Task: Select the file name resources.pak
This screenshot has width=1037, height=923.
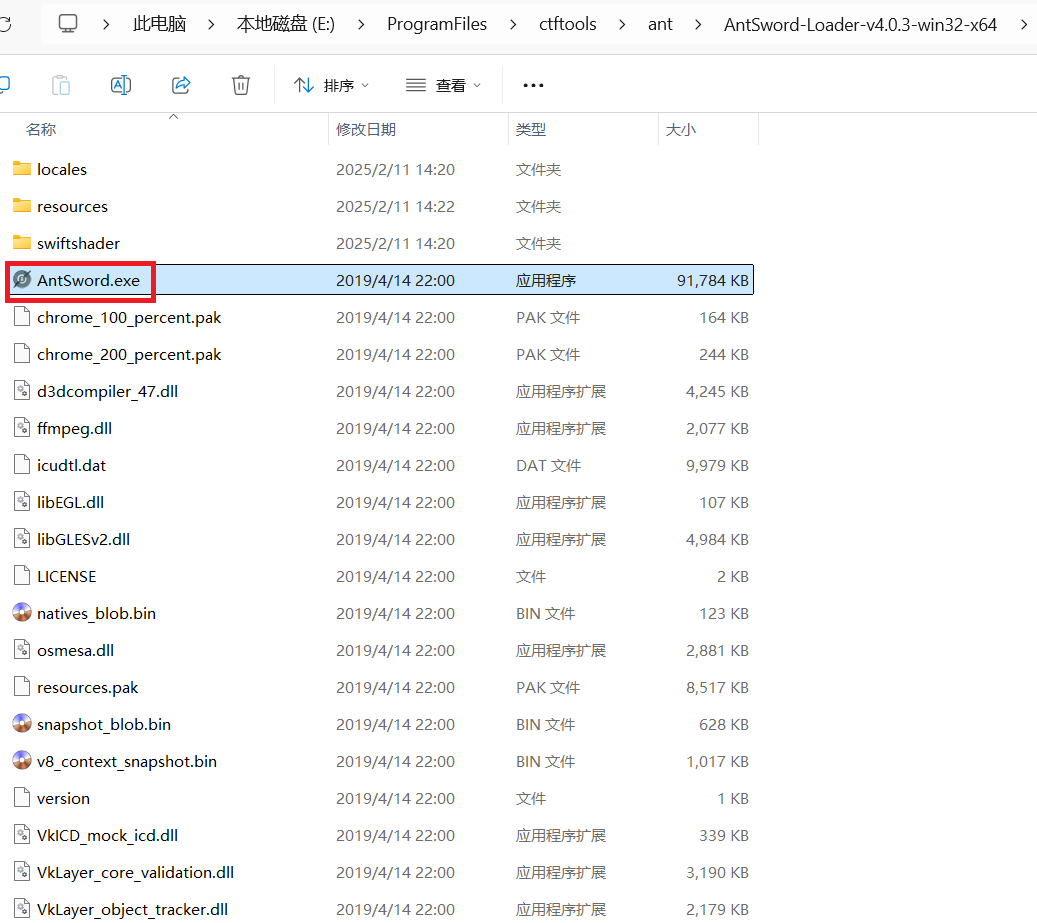Action: [x=87, y=688]
